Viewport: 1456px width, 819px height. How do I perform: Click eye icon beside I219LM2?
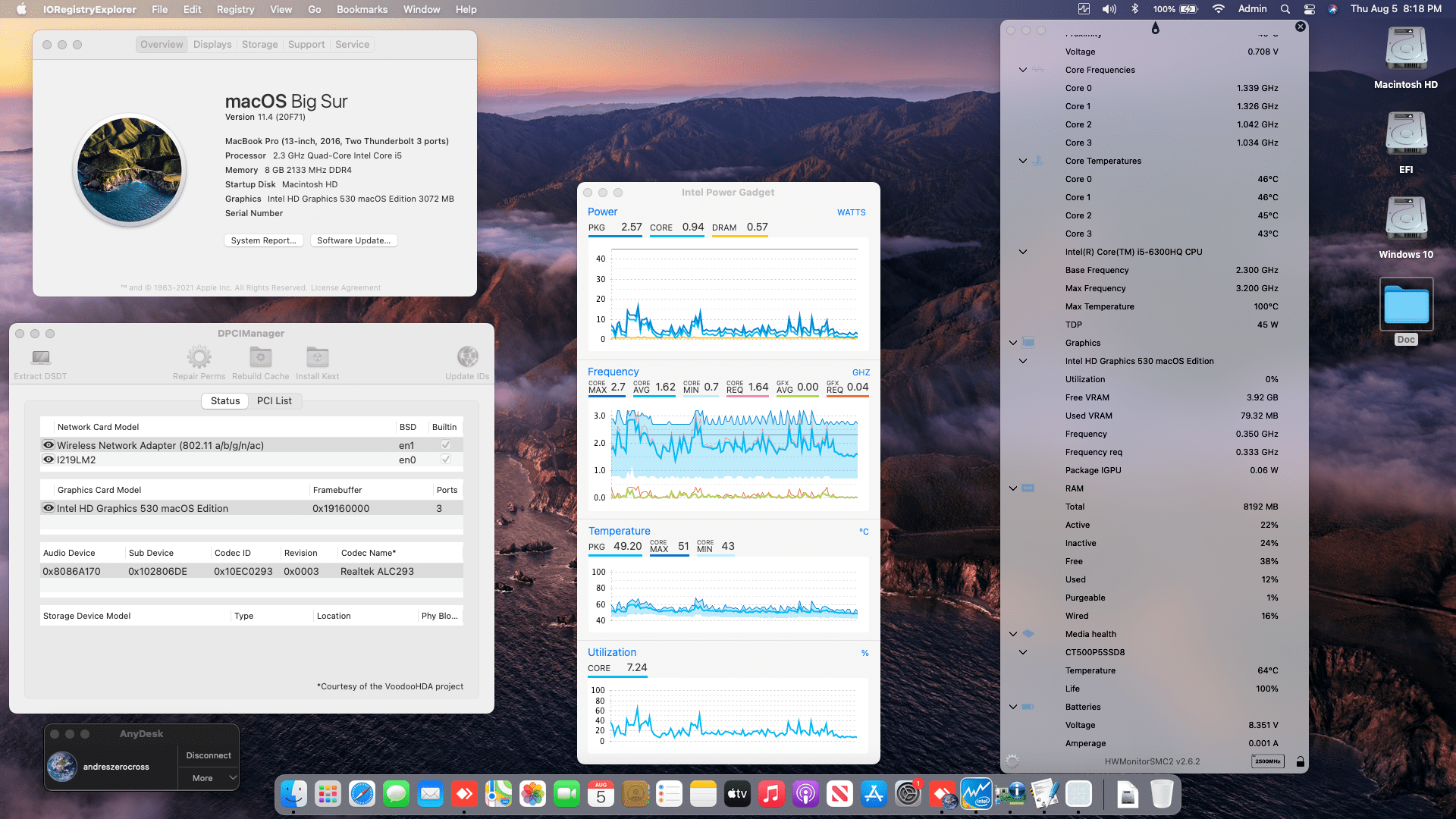coord(49,460)
